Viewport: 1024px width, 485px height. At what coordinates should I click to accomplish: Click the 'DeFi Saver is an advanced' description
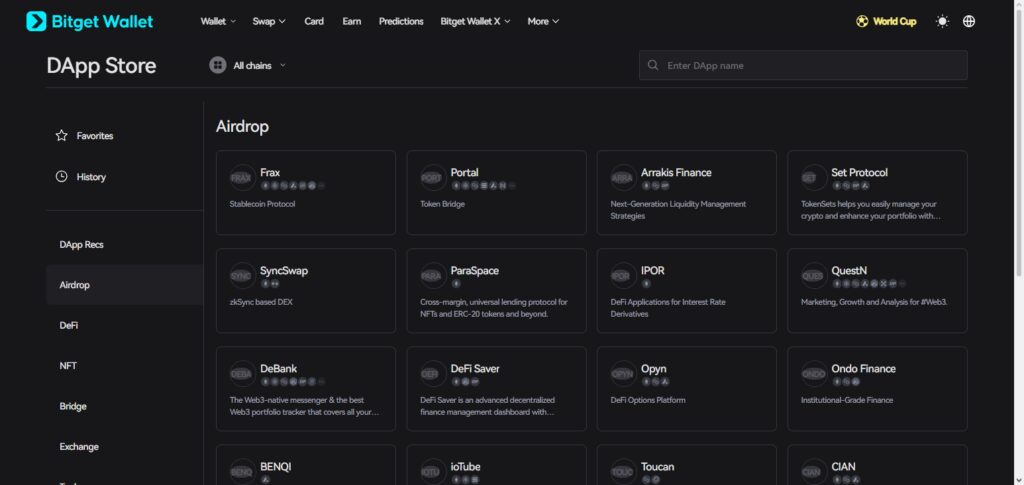click(487, 405)
